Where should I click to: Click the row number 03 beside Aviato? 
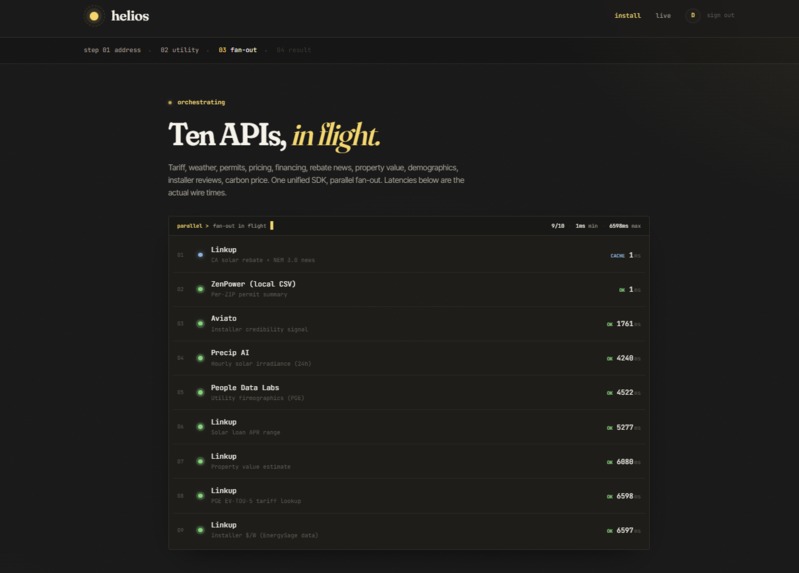point(180,324)
